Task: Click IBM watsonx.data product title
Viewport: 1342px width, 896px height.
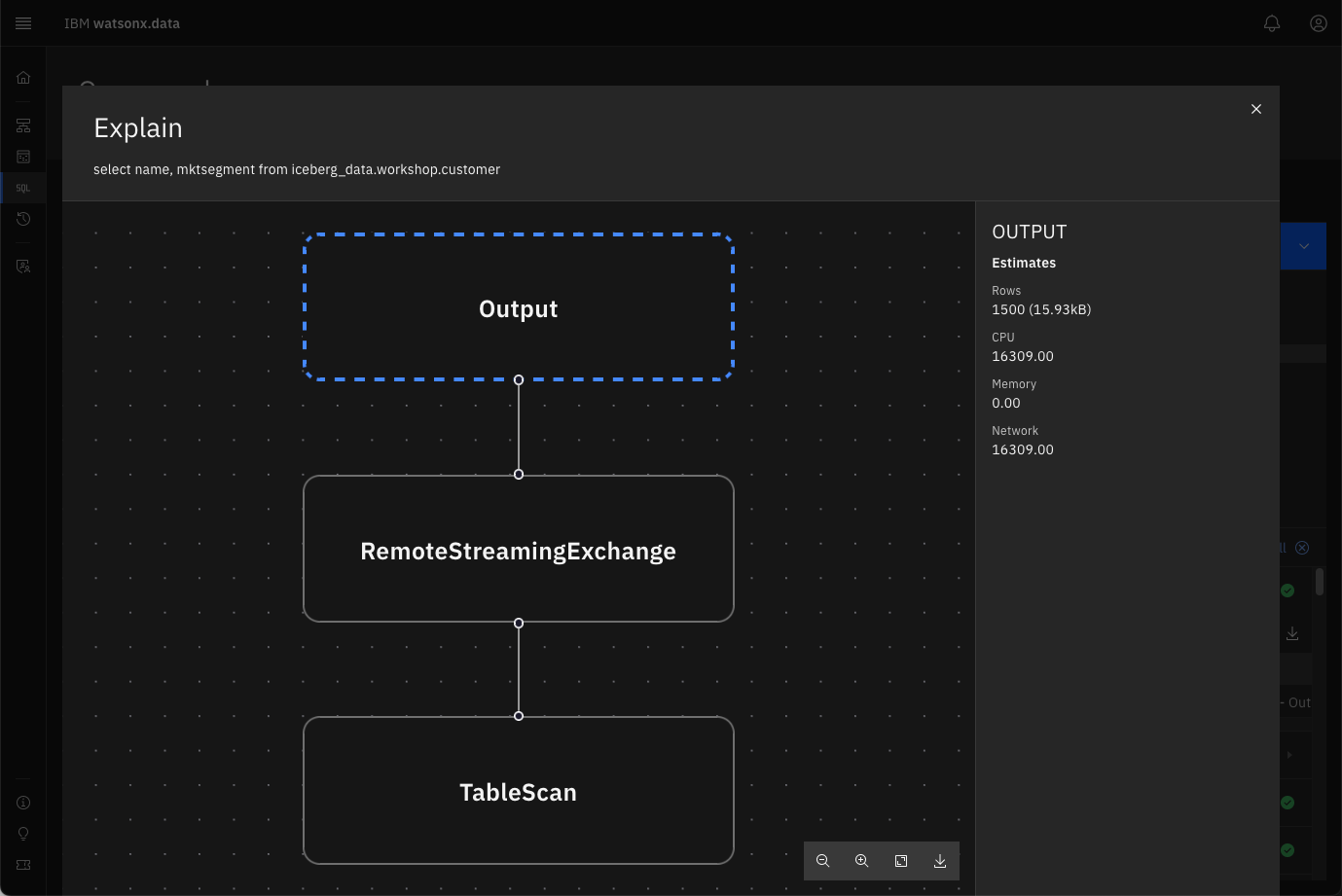Action: (122, 23)
